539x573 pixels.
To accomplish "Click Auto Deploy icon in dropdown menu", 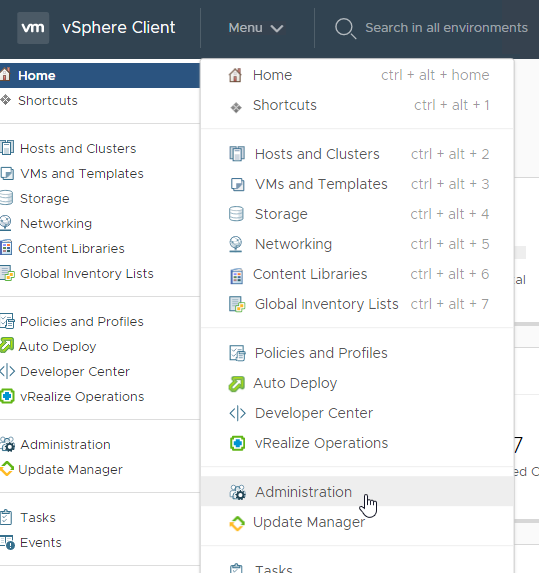I will coord(237,384).
